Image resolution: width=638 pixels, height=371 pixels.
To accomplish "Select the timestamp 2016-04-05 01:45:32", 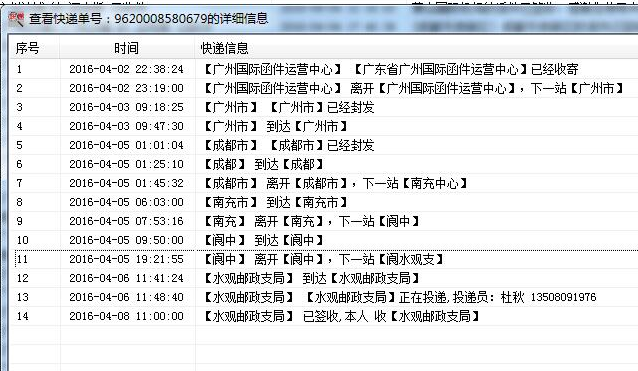I will pos(126,183).
